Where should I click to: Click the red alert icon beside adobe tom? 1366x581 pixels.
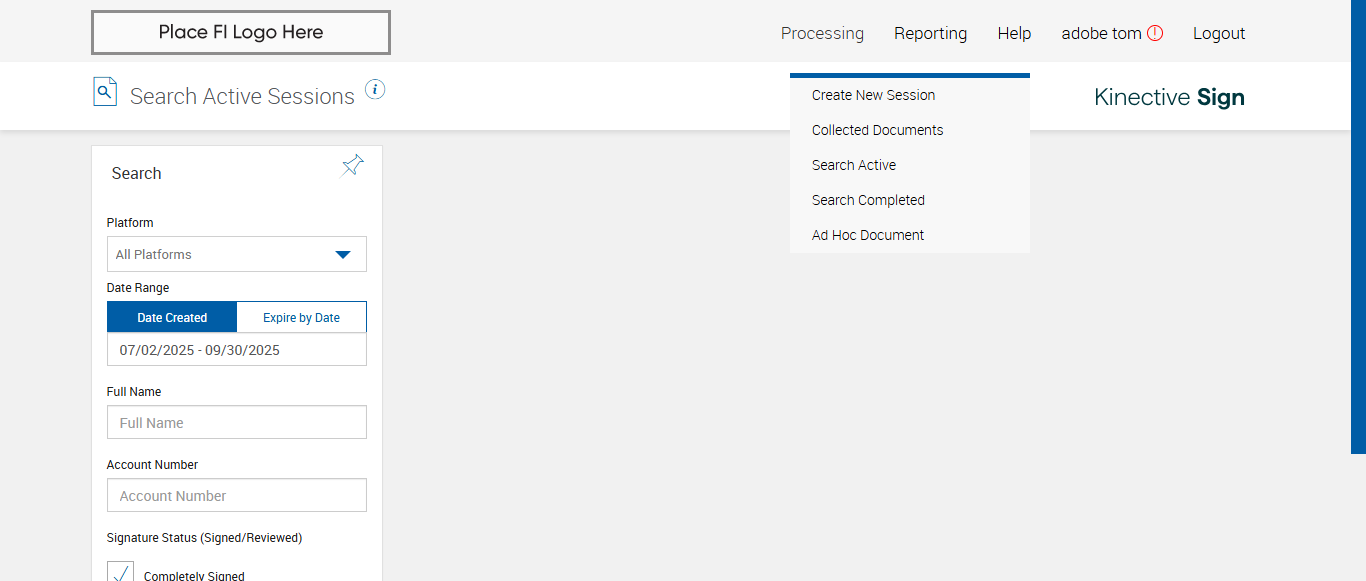point(1155,33)
